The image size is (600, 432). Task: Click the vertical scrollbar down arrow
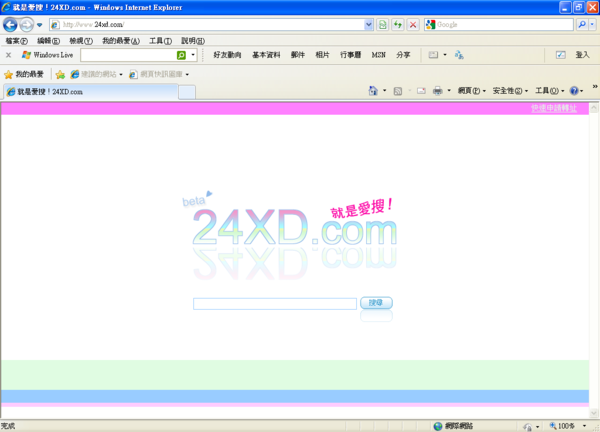pyautogui.click(x=594, y=413)
